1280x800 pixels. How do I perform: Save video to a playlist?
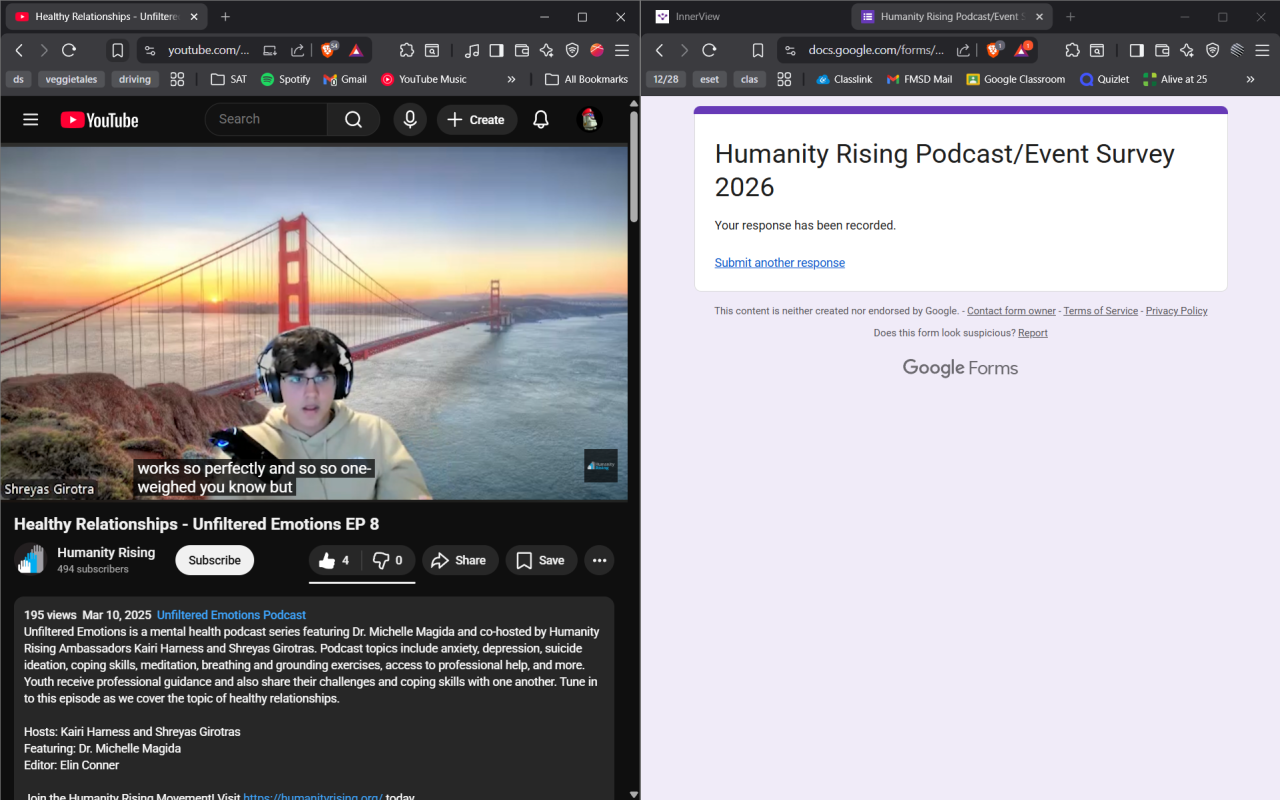pyautogui.click(x=541, y=561)
